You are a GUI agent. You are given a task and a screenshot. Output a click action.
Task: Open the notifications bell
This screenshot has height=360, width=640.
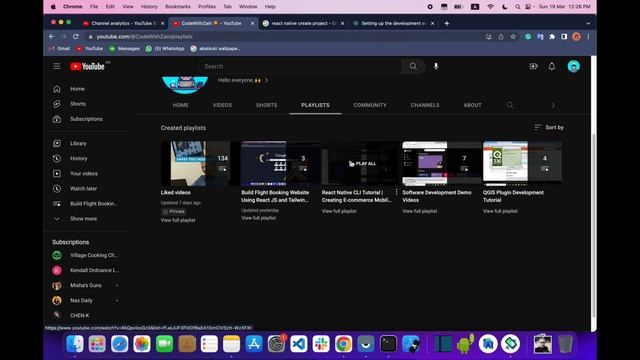551,66
